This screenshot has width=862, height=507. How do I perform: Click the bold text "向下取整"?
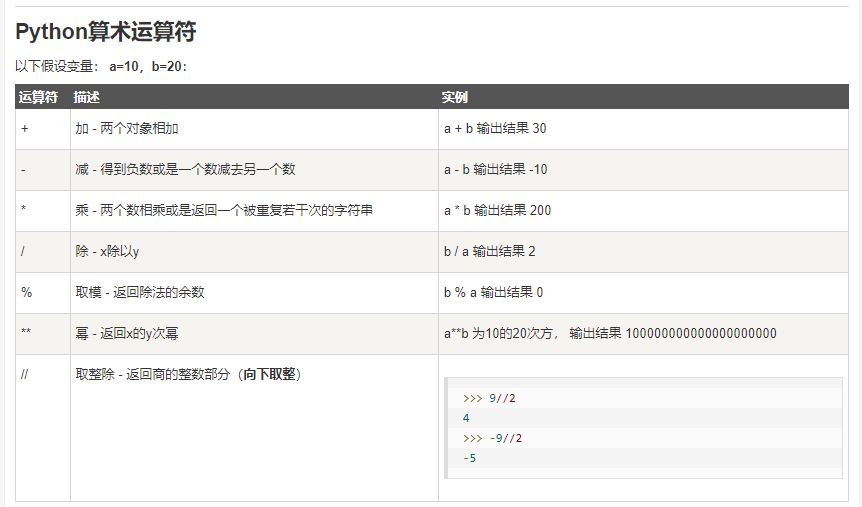coord(269,374)
